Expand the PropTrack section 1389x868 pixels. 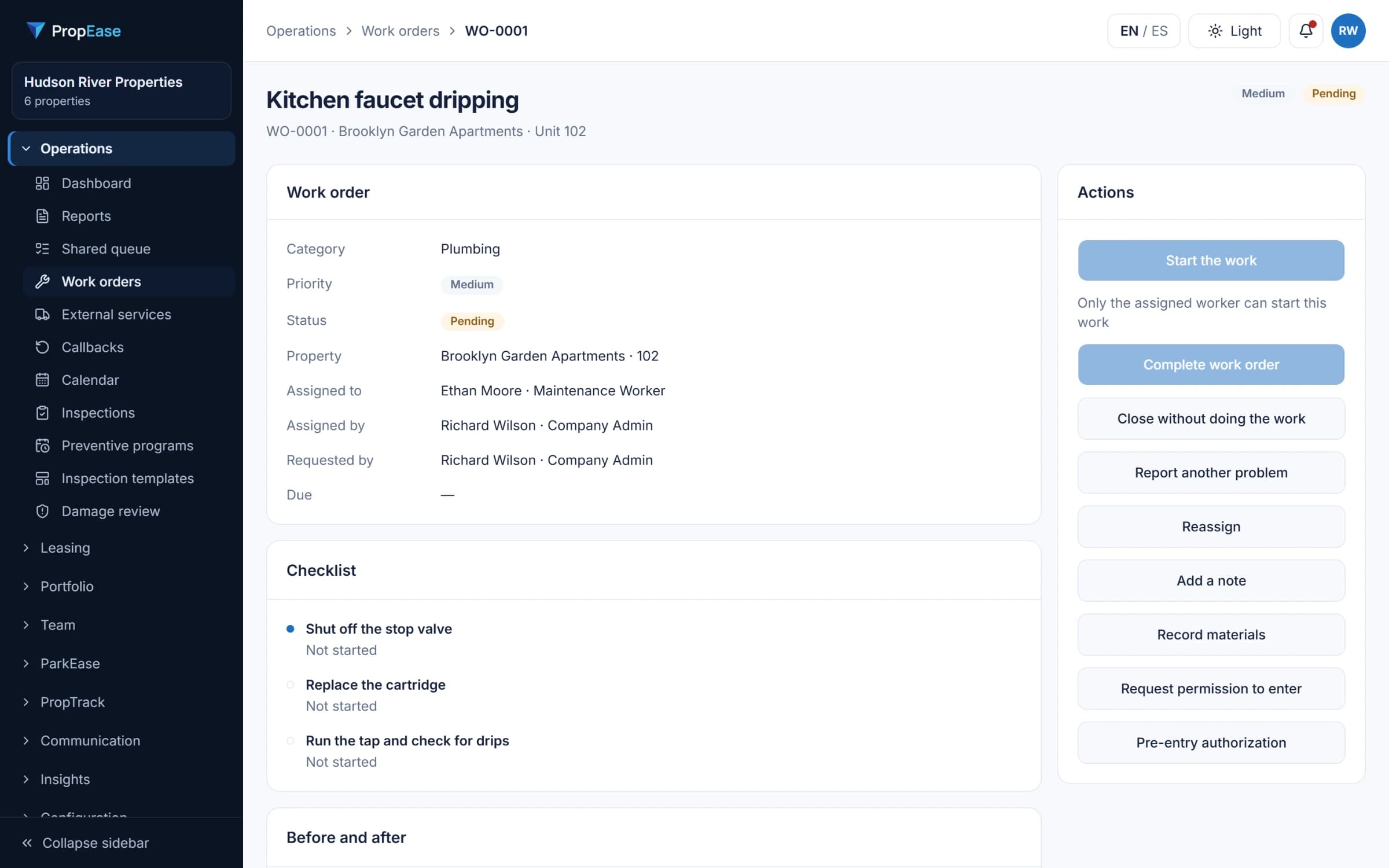point(122,702)
